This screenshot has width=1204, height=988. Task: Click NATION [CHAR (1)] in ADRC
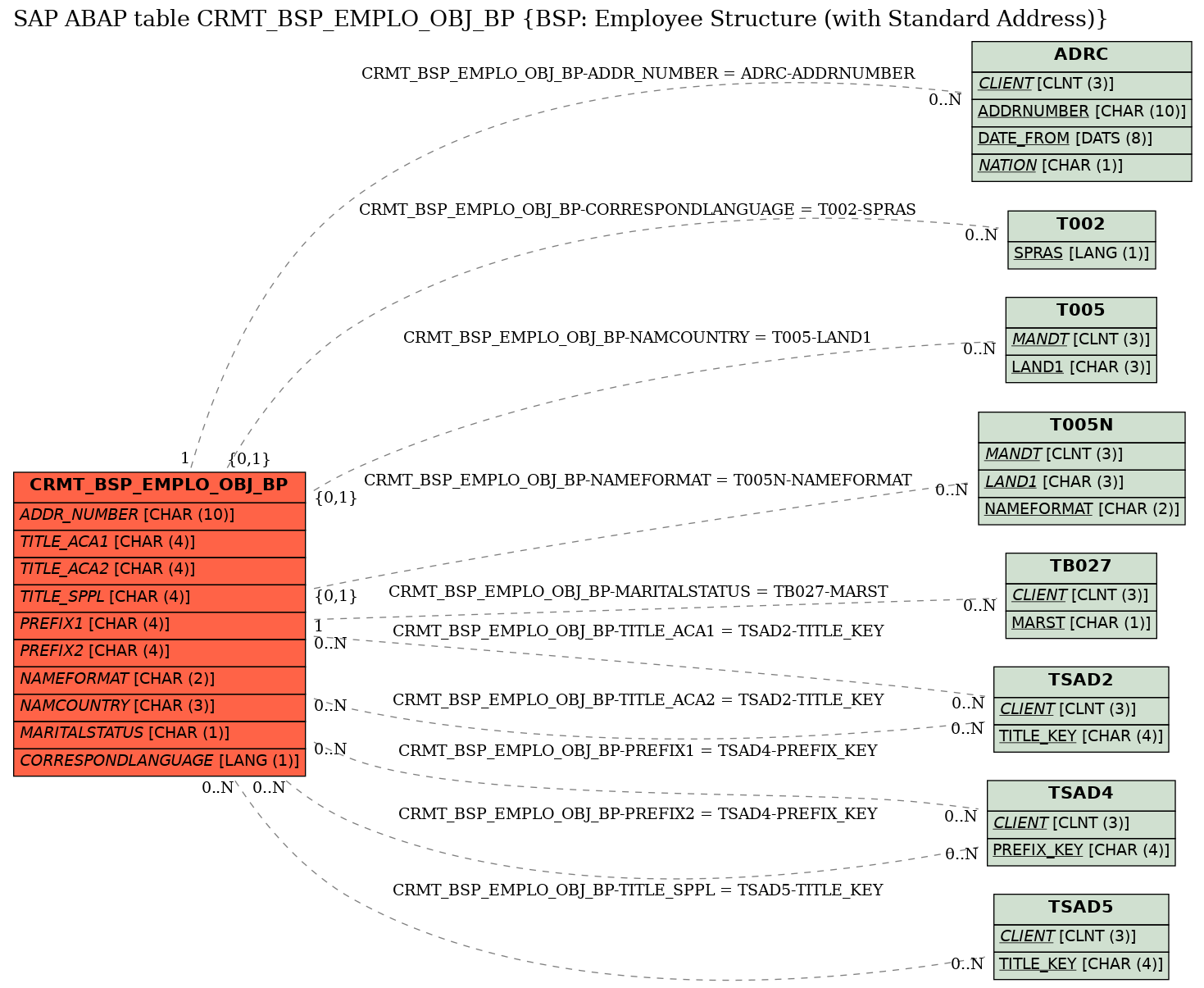1082,166
